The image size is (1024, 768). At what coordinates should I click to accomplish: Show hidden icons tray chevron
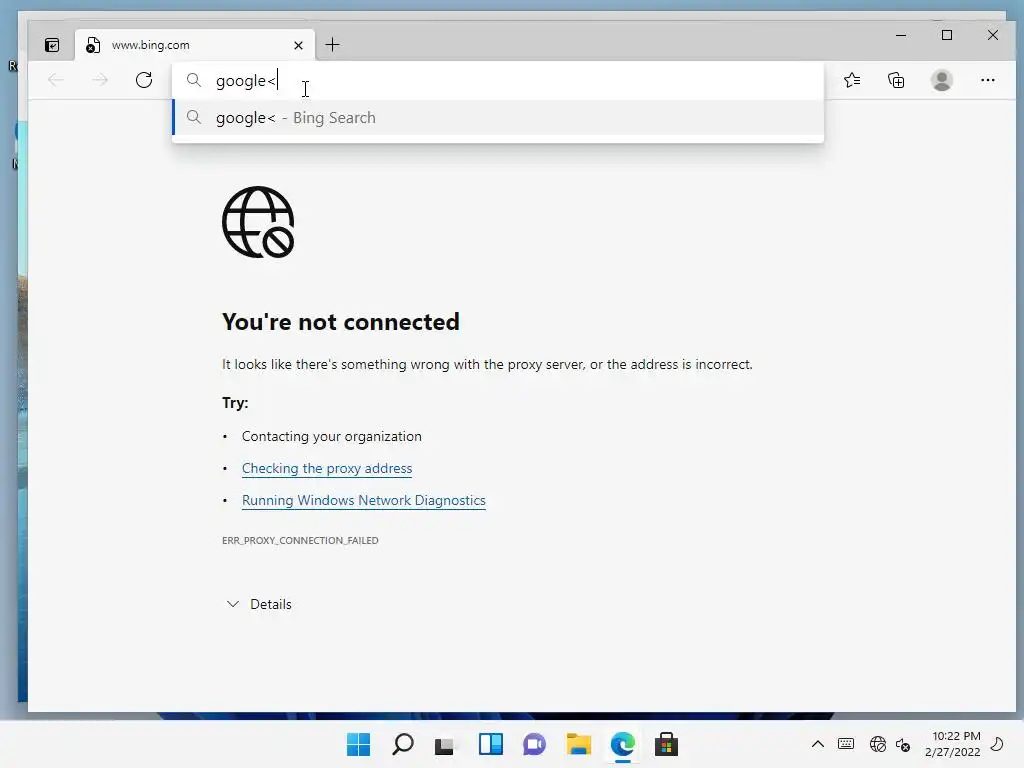coord(818,744)
